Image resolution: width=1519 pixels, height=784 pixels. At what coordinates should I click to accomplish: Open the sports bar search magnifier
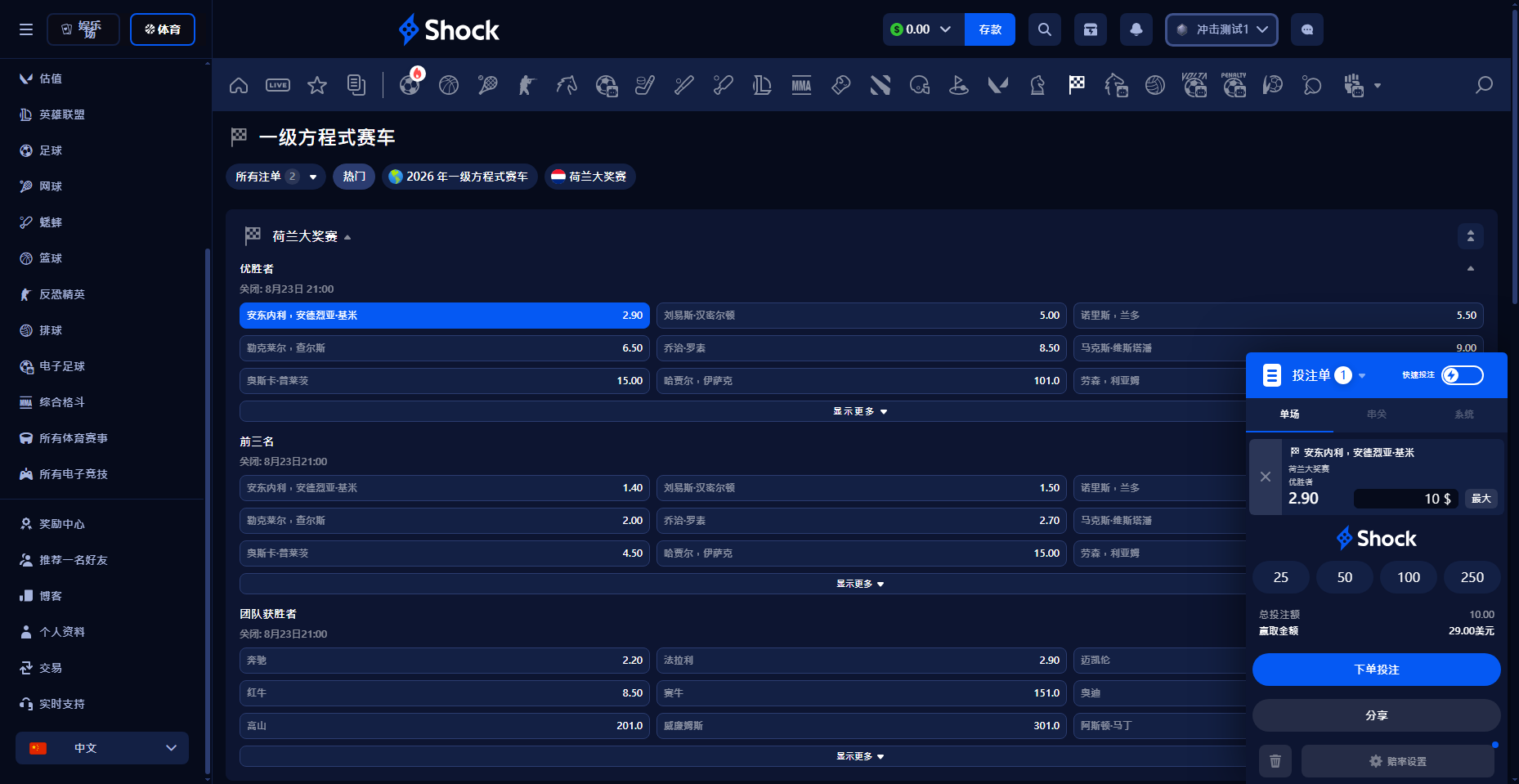1484,85
